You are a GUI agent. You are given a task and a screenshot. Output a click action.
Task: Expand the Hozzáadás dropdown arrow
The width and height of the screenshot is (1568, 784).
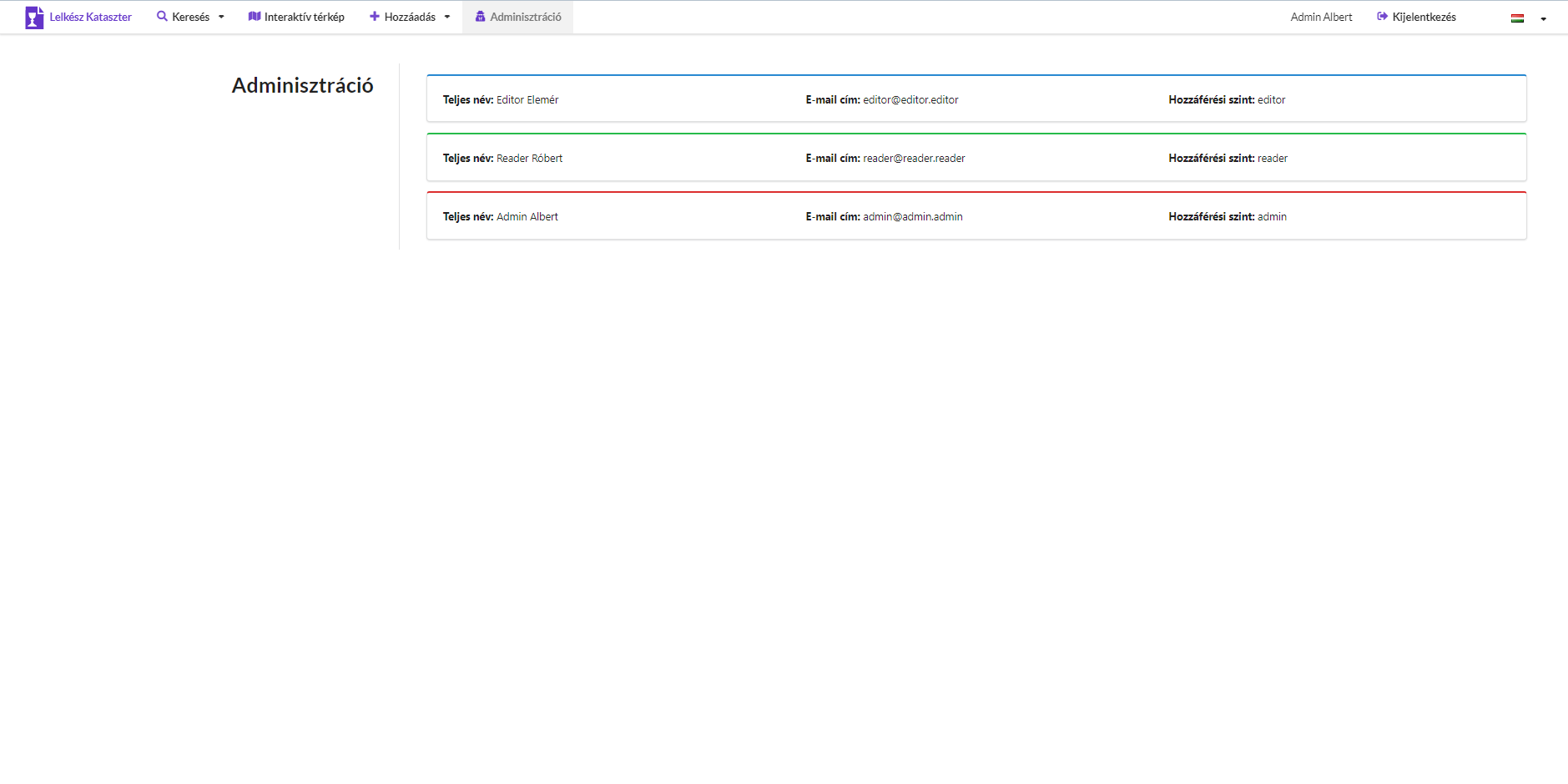(x=447, y=18)
